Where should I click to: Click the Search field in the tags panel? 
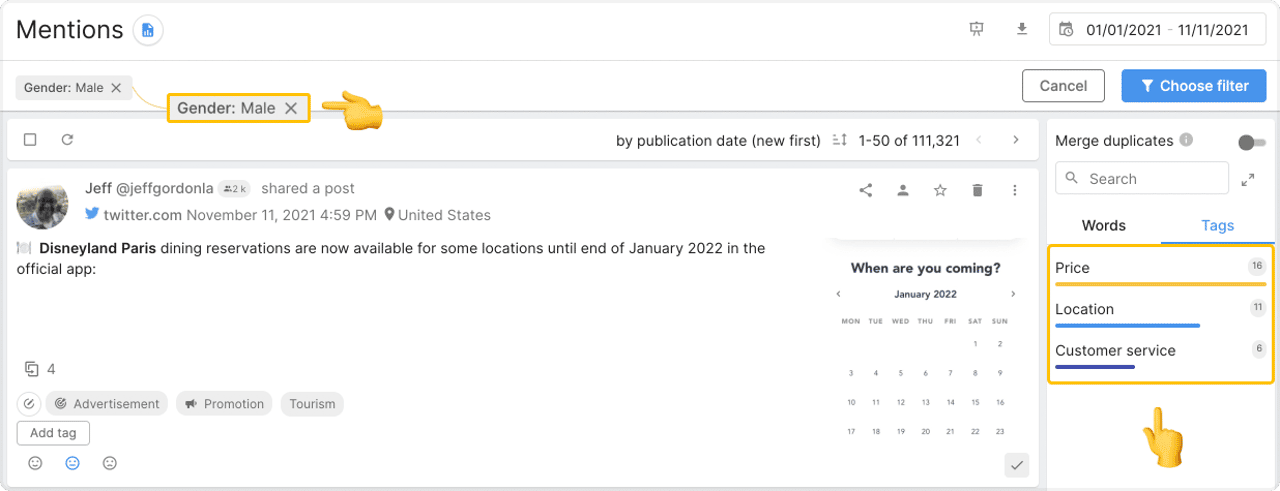(1142, 178)
